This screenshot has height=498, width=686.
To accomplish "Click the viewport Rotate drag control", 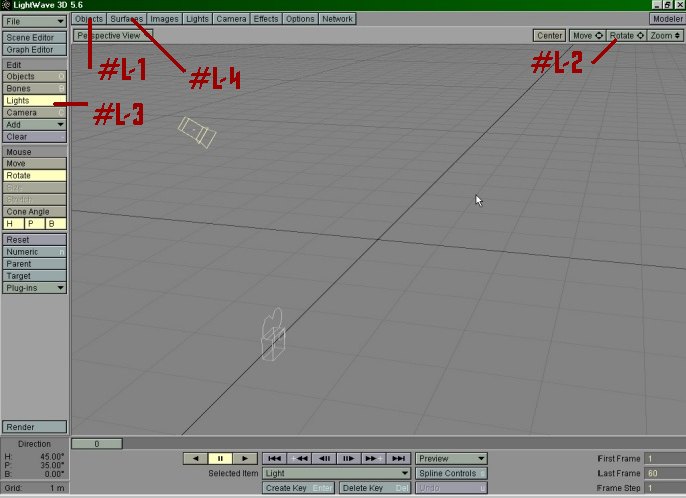I will [x=626, y=35].
